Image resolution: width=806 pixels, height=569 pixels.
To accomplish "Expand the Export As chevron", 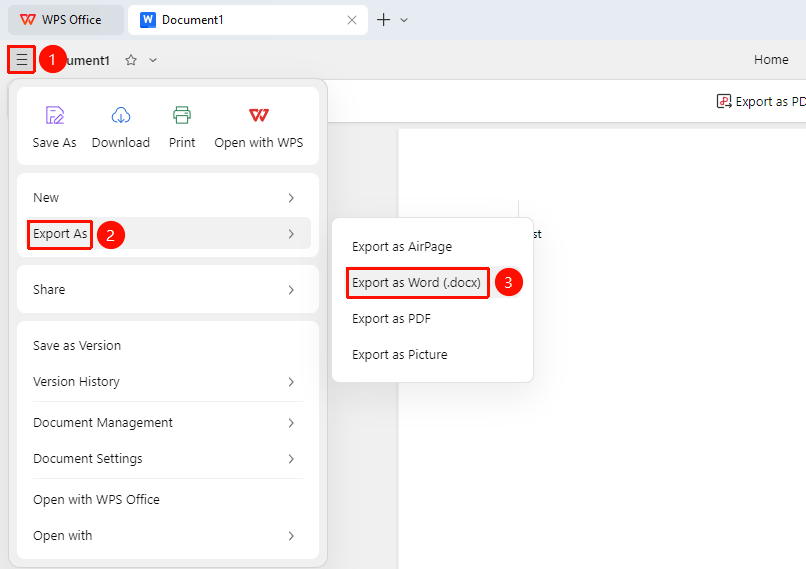I will 291,234.
